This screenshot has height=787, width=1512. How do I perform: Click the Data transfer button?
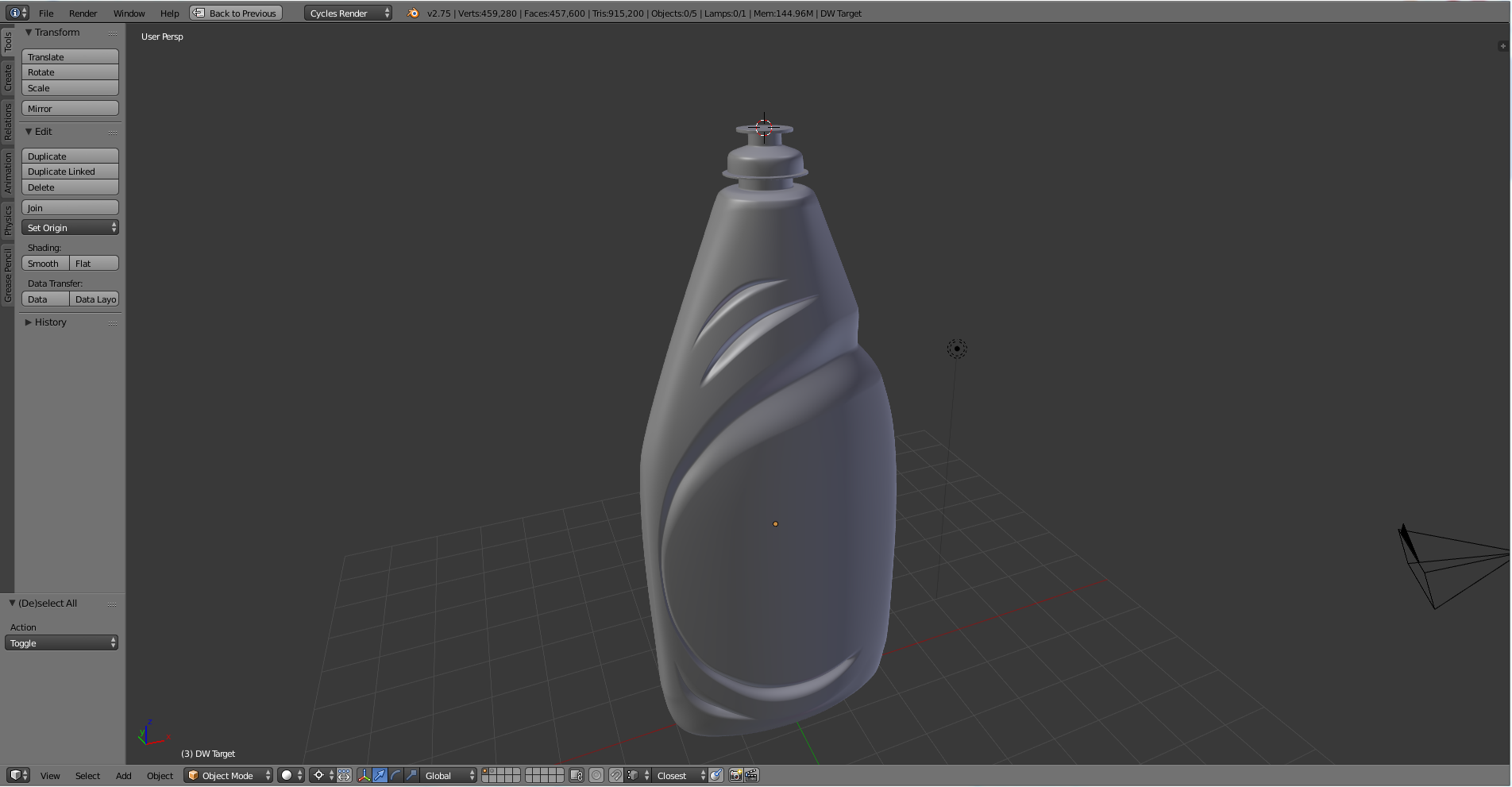[x=45, y=299]
